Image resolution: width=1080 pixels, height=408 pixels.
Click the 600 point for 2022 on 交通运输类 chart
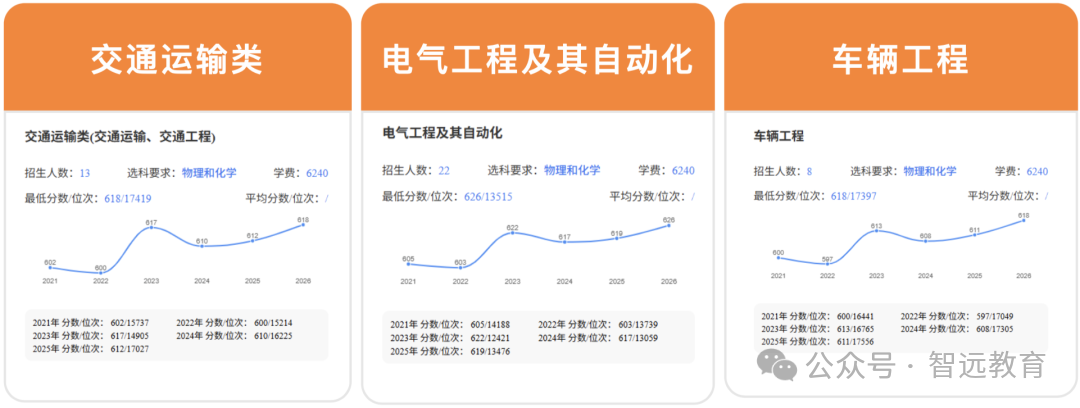coord(101,273)
